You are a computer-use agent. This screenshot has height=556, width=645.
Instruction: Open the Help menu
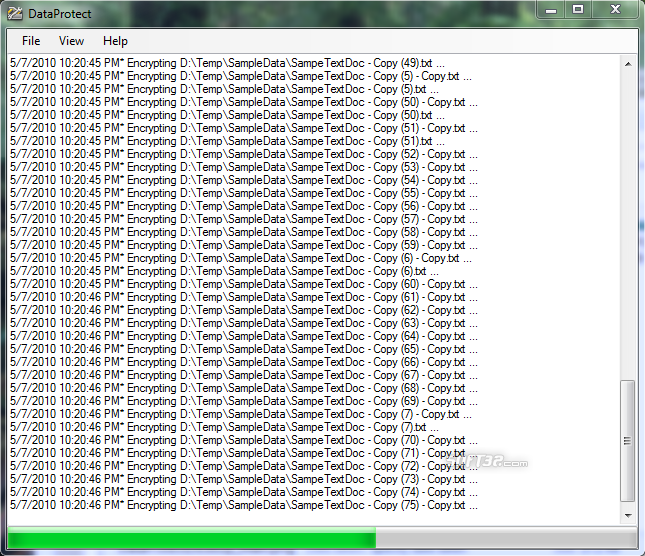tap(115, 41)
